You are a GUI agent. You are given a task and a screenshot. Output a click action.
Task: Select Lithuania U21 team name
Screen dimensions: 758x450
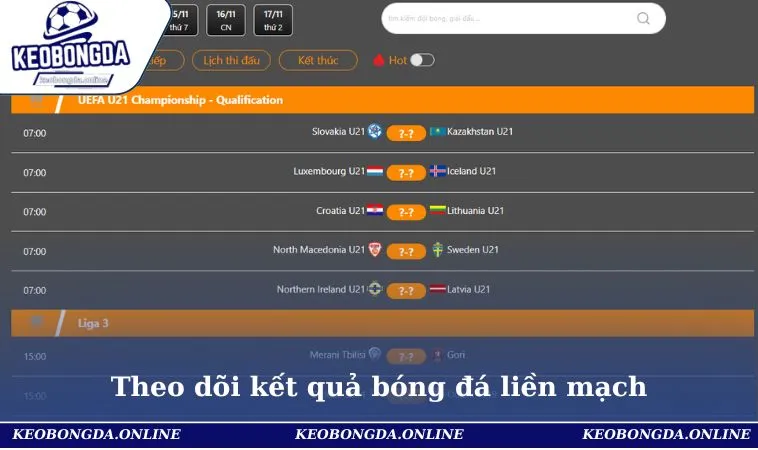click(475, 211)
